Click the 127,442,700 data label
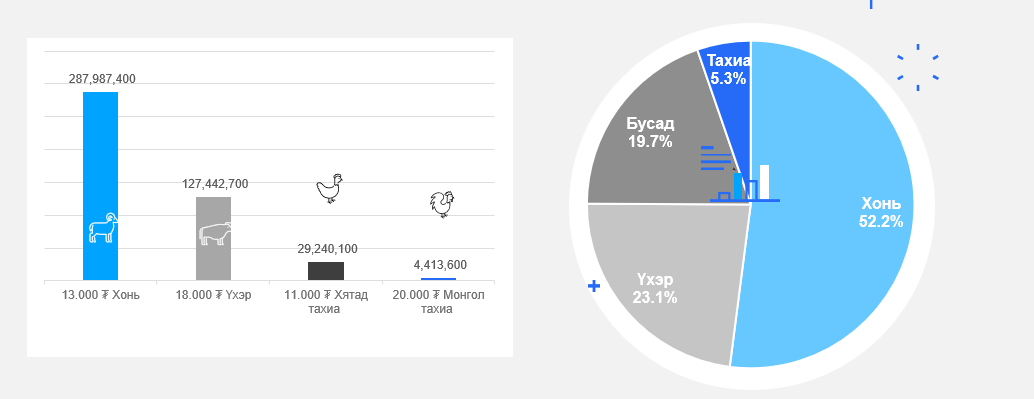Viewport: 1034px width, 399px height. pos(215,184)
